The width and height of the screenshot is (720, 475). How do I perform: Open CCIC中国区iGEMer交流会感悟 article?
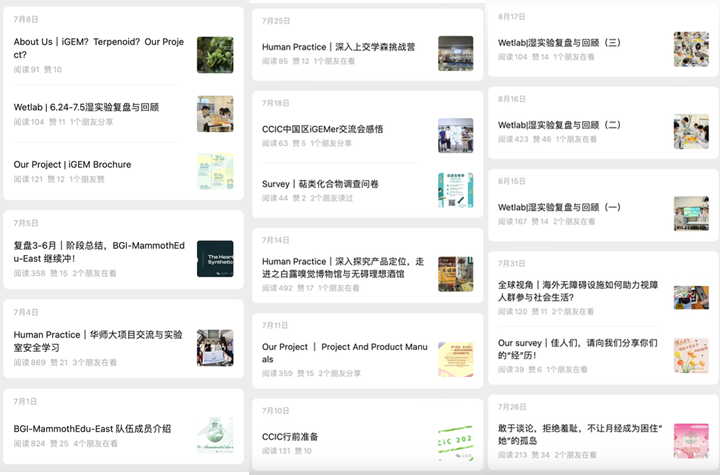pos(322,129)
